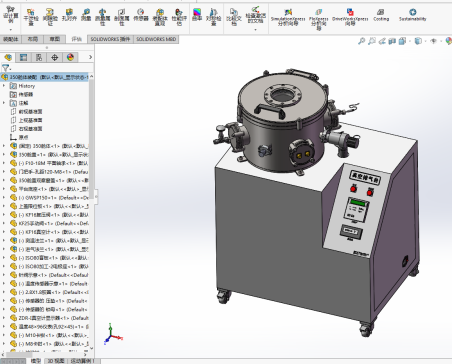Toggle Section View in view toolbar
The height and width of the screenshot is (364, 452).
392,41
